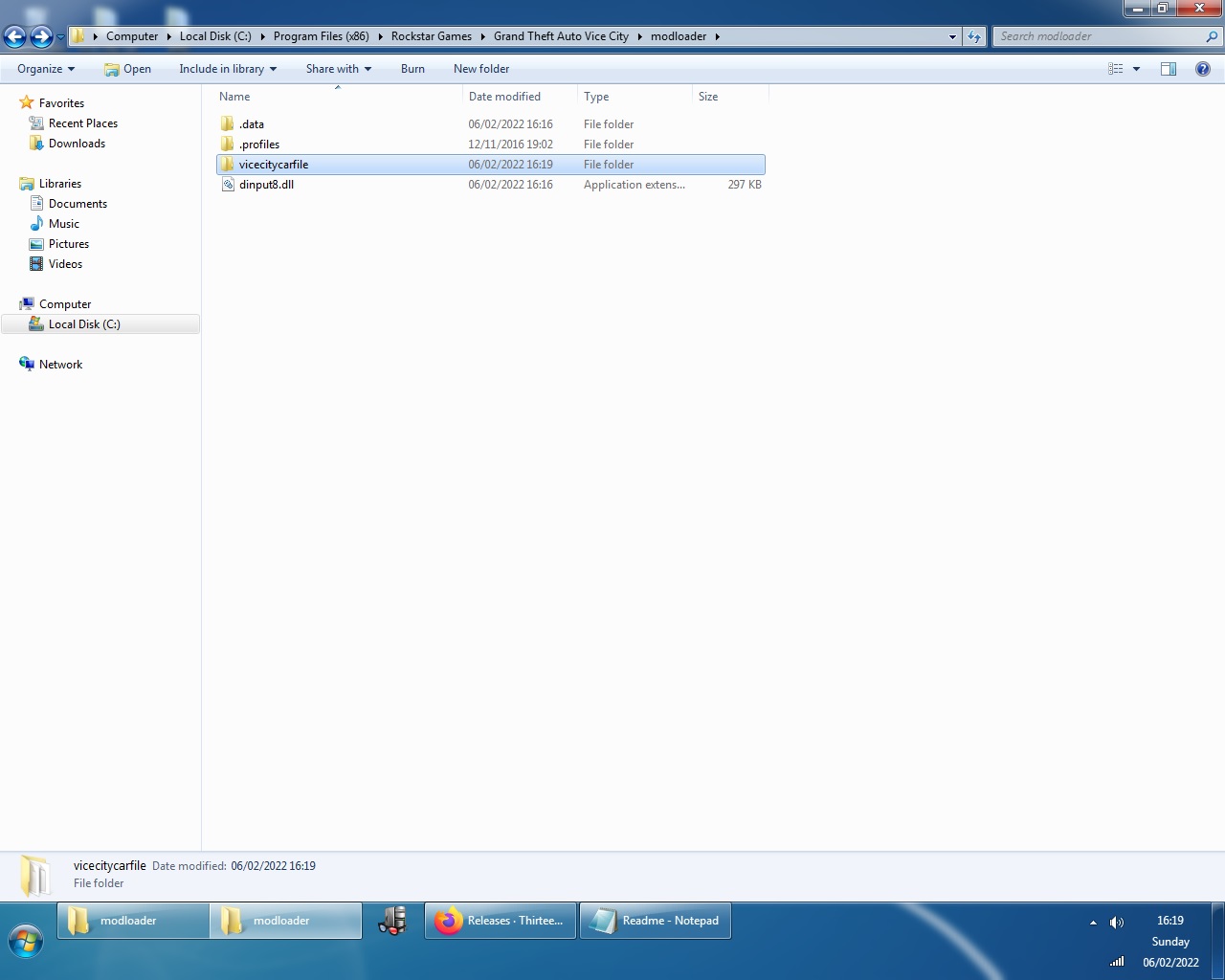Open Videos library
Viewport: 1225px width, 980px height.
[x=65, y=264]
